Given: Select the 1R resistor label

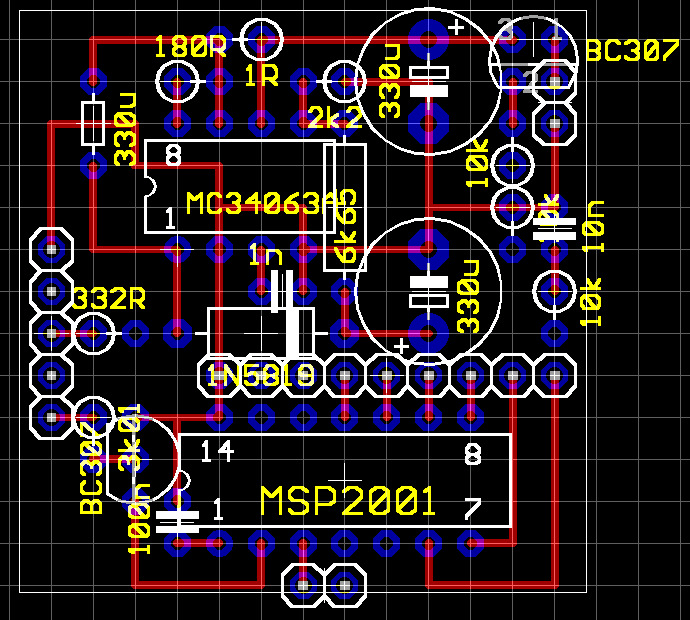Looking at the screenshot, I should point(261,76).
